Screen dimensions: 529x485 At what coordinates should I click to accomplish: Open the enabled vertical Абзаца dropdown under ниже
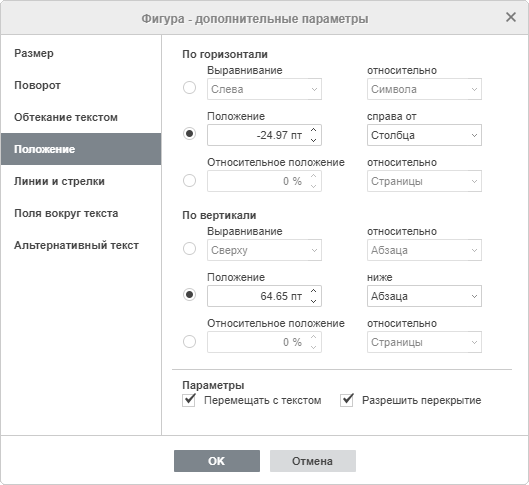tap(424, 296)
